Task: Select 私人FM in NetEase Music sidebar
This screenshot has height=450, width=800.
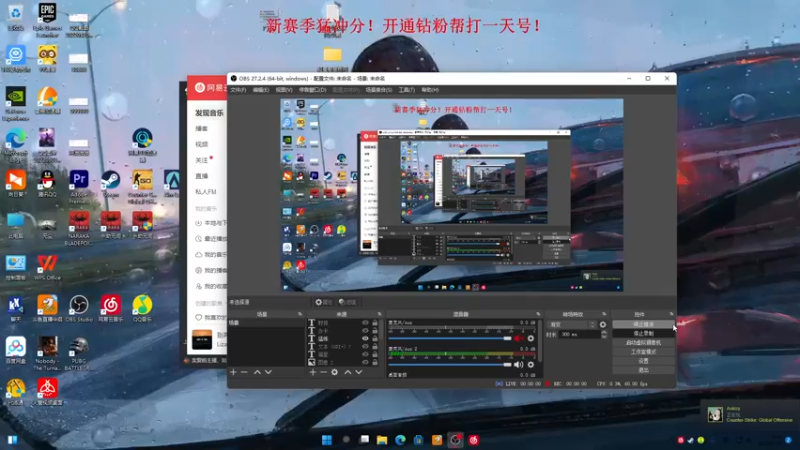Action: coord(206,192)
